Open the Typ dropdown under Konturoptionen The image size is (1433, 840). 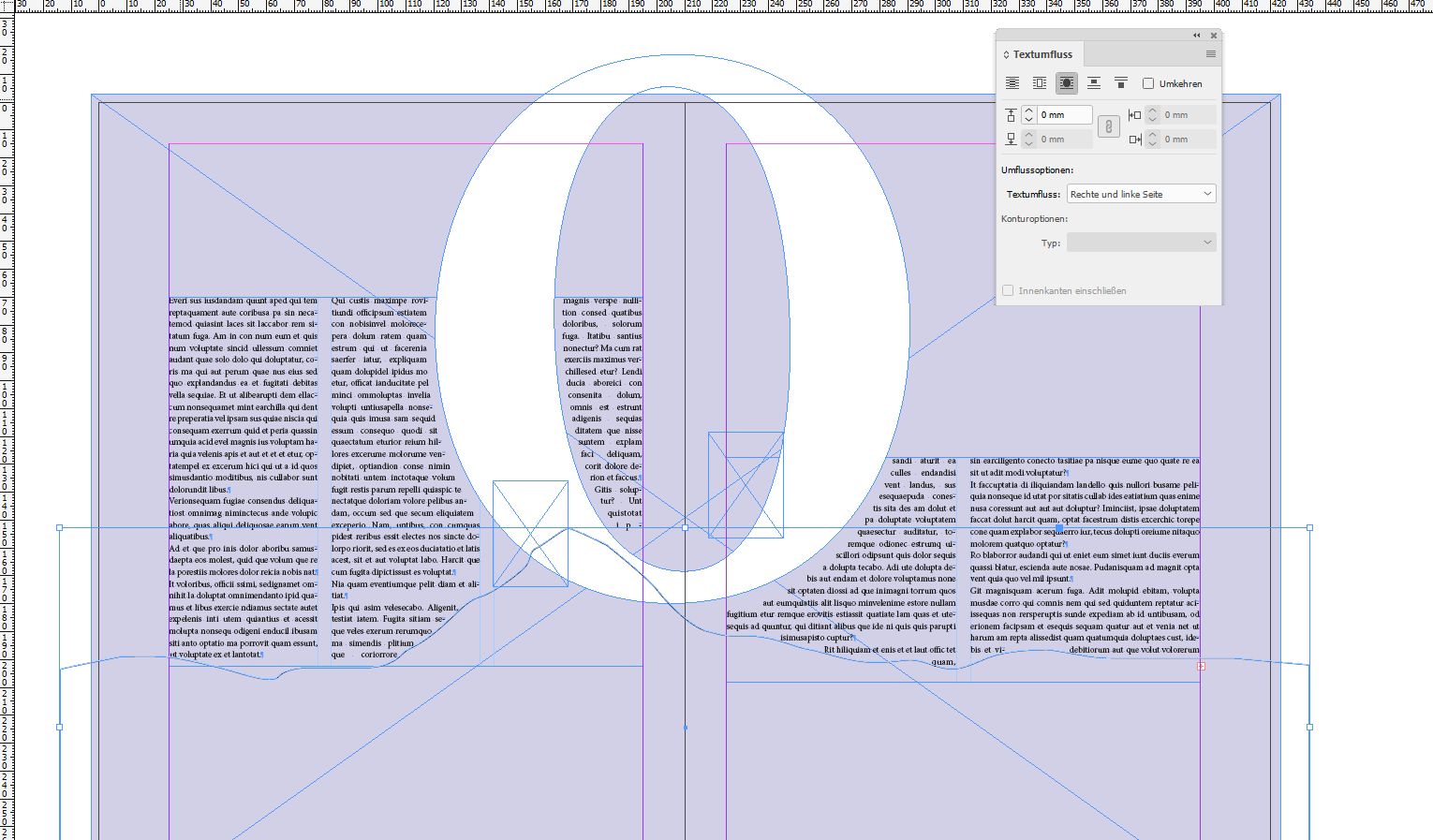1141,243
